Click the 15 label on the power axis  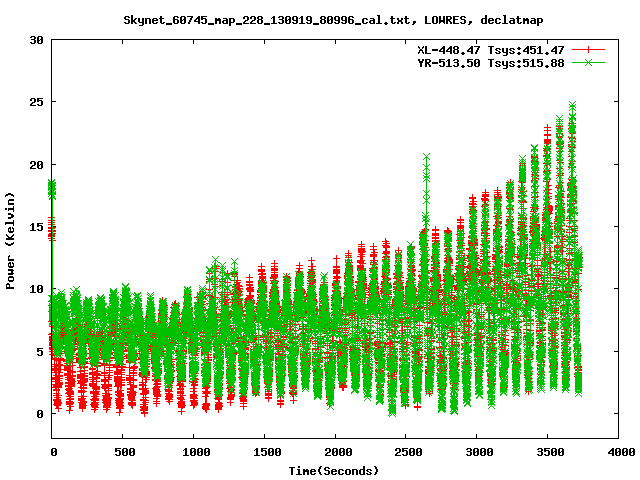tap(37, 227)
